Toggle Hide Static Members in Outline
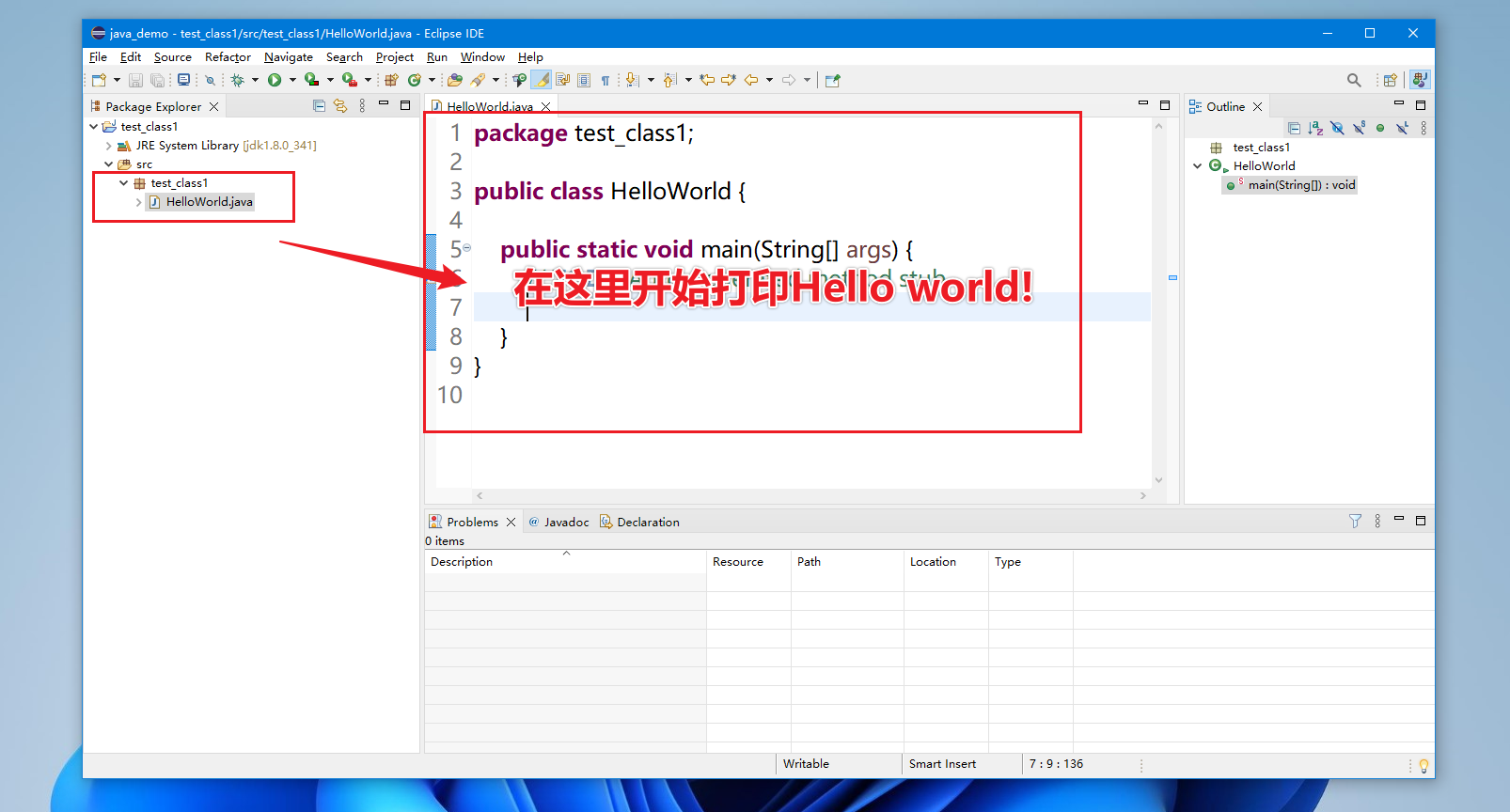This screenshot has width=1510, height=812. pos(1359,128)
